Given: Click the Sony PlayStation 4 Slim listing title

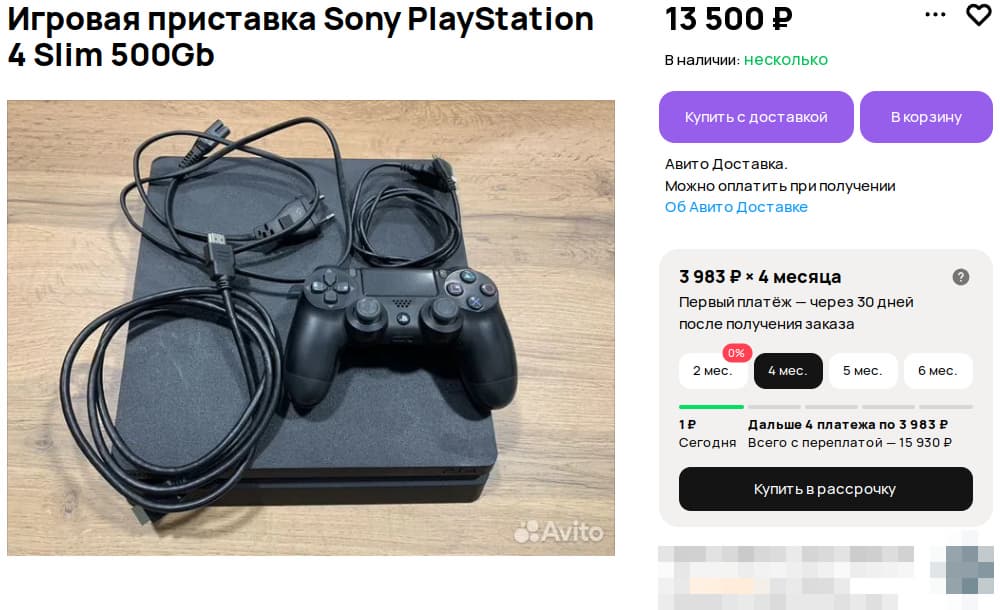Looking at the screenshot, I should (300, 36).
